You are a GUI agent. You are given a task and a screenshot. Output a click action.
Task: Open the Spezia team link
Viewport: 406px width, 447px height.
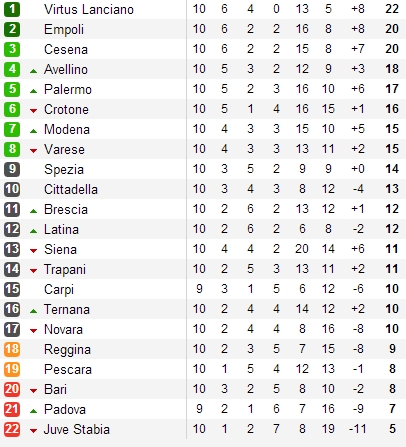click(64, 170)
